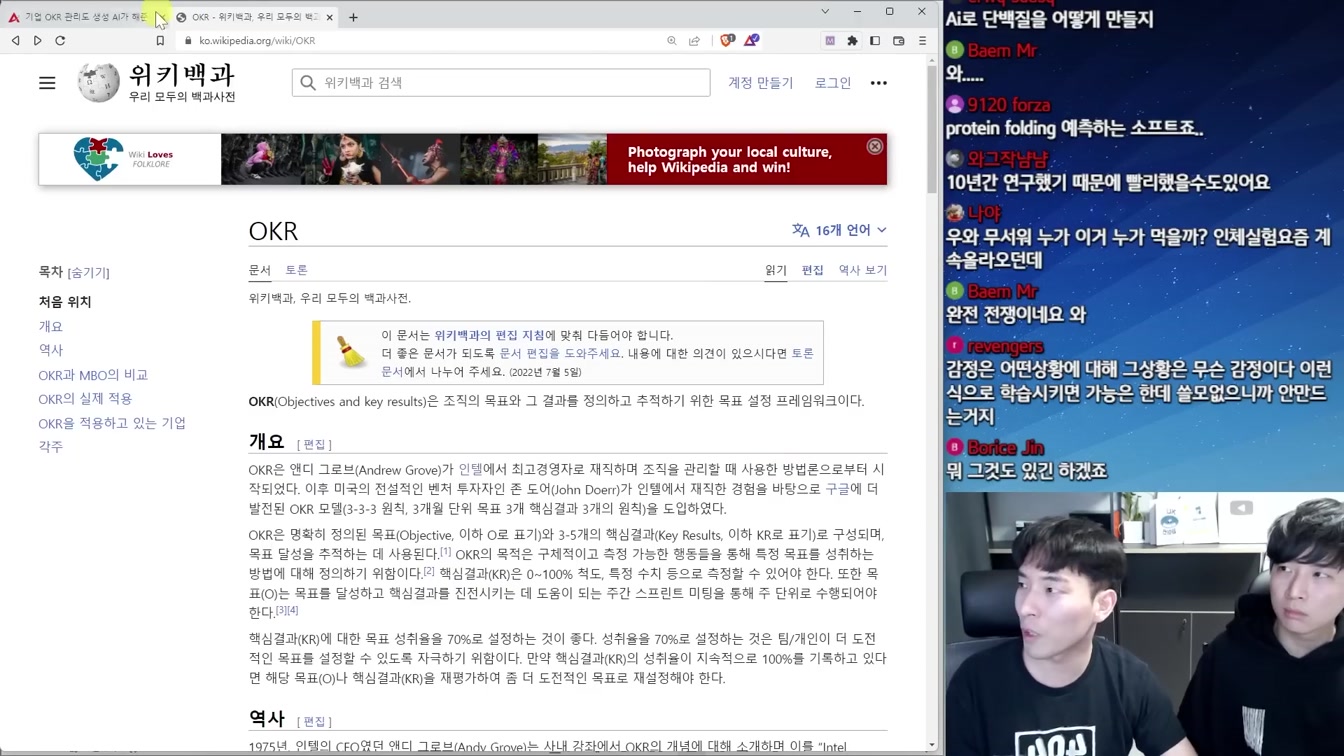Click the 위키백과 wordmark title
This screenshot has height=756, width=1344.
point(181,75)
